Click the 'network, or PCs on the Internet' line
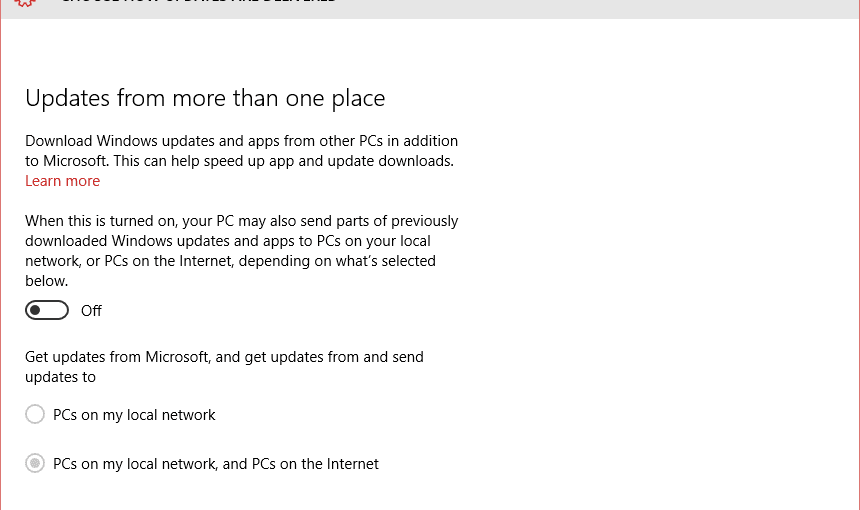The width and height of the screenshot is (860, 510). 230,261
